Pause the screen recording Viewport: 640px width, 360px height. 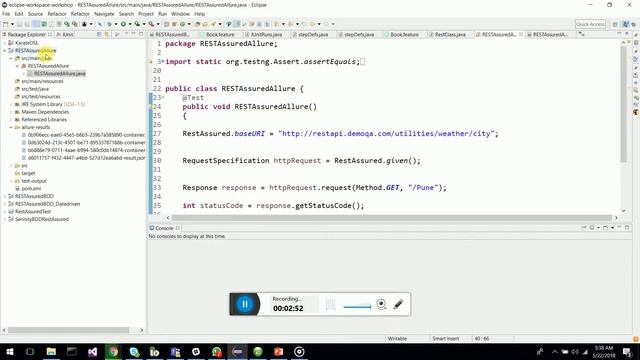(x=245, y=304)
